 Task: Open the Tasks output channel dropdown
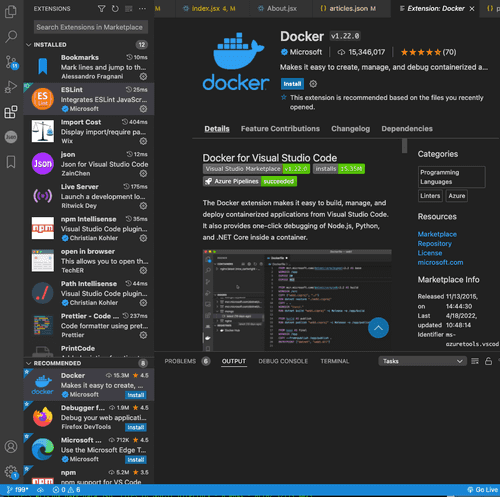[422, 361]
